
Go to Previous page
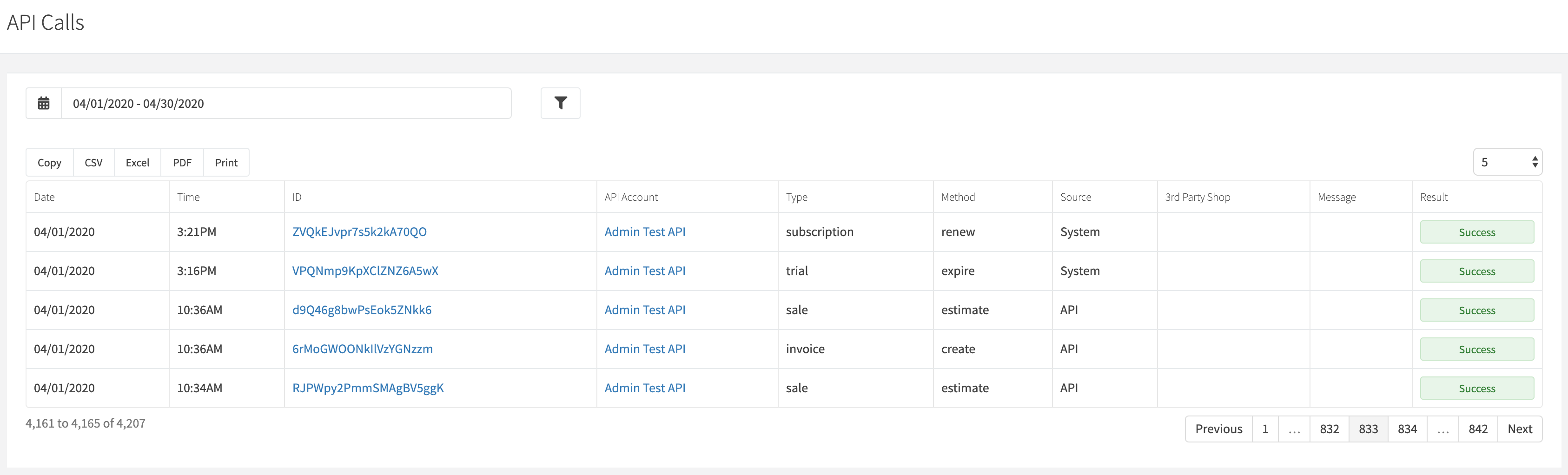pyautogui.click(x=1218, y=429)
